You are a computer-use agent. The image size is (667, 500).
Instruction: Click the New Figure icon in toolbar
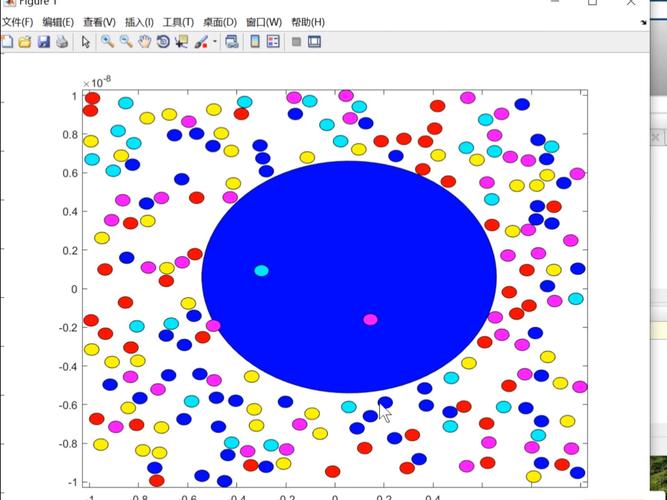7,42
